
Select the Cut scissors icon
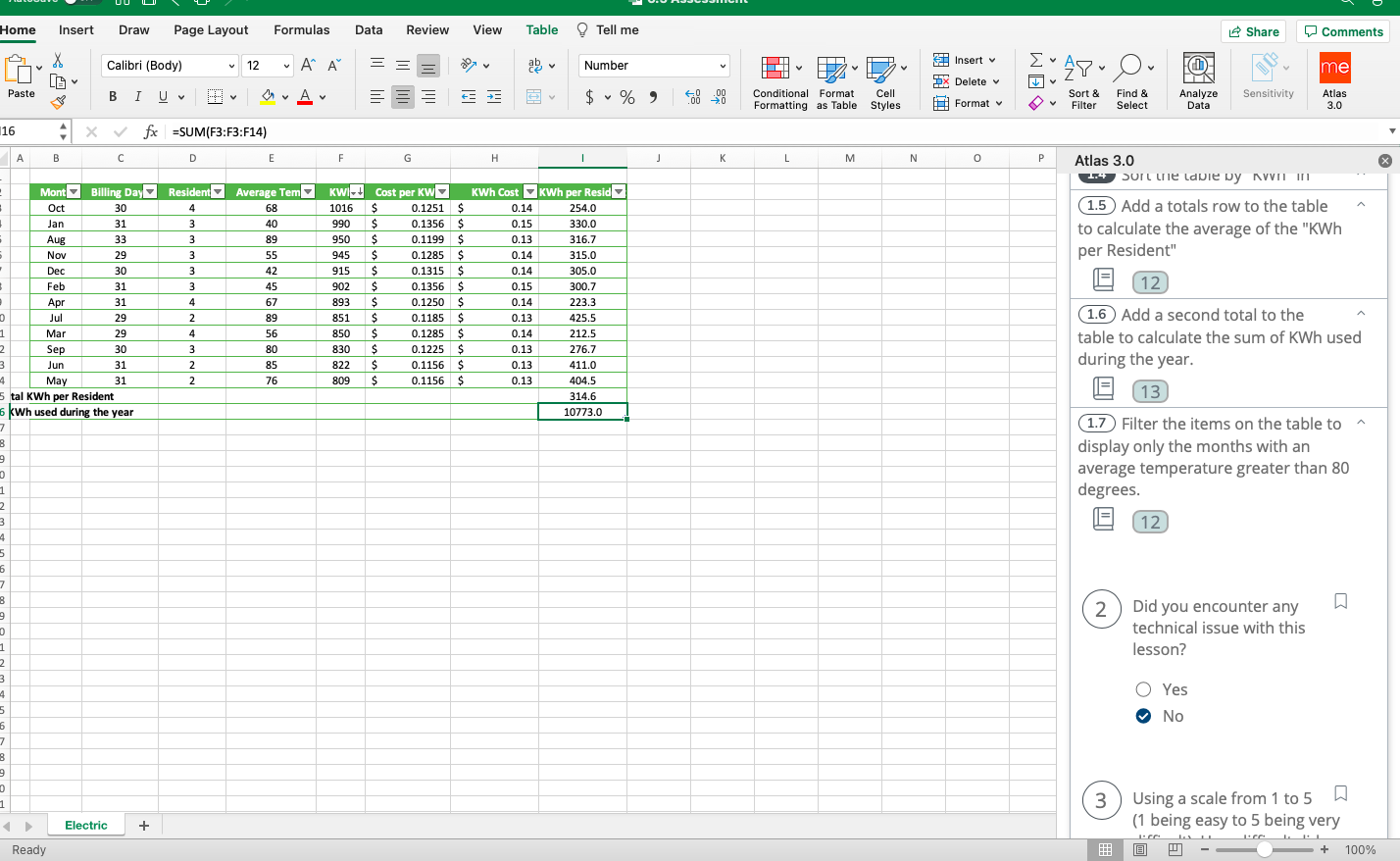pyautogui.click(x=58, y=61)
